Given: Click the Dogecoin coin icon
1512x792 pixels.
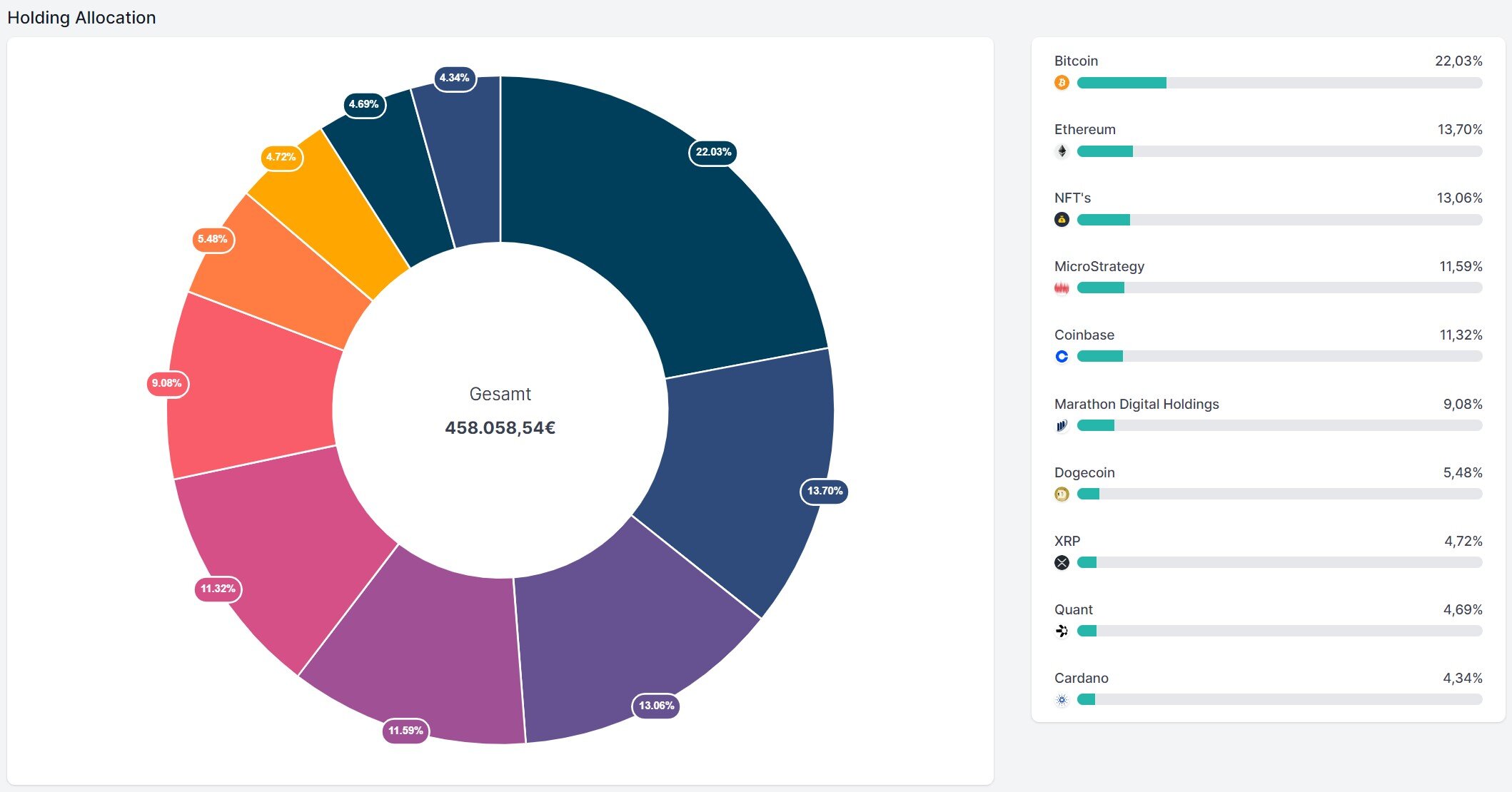Looking at the screenshot, I should 1062,494.
